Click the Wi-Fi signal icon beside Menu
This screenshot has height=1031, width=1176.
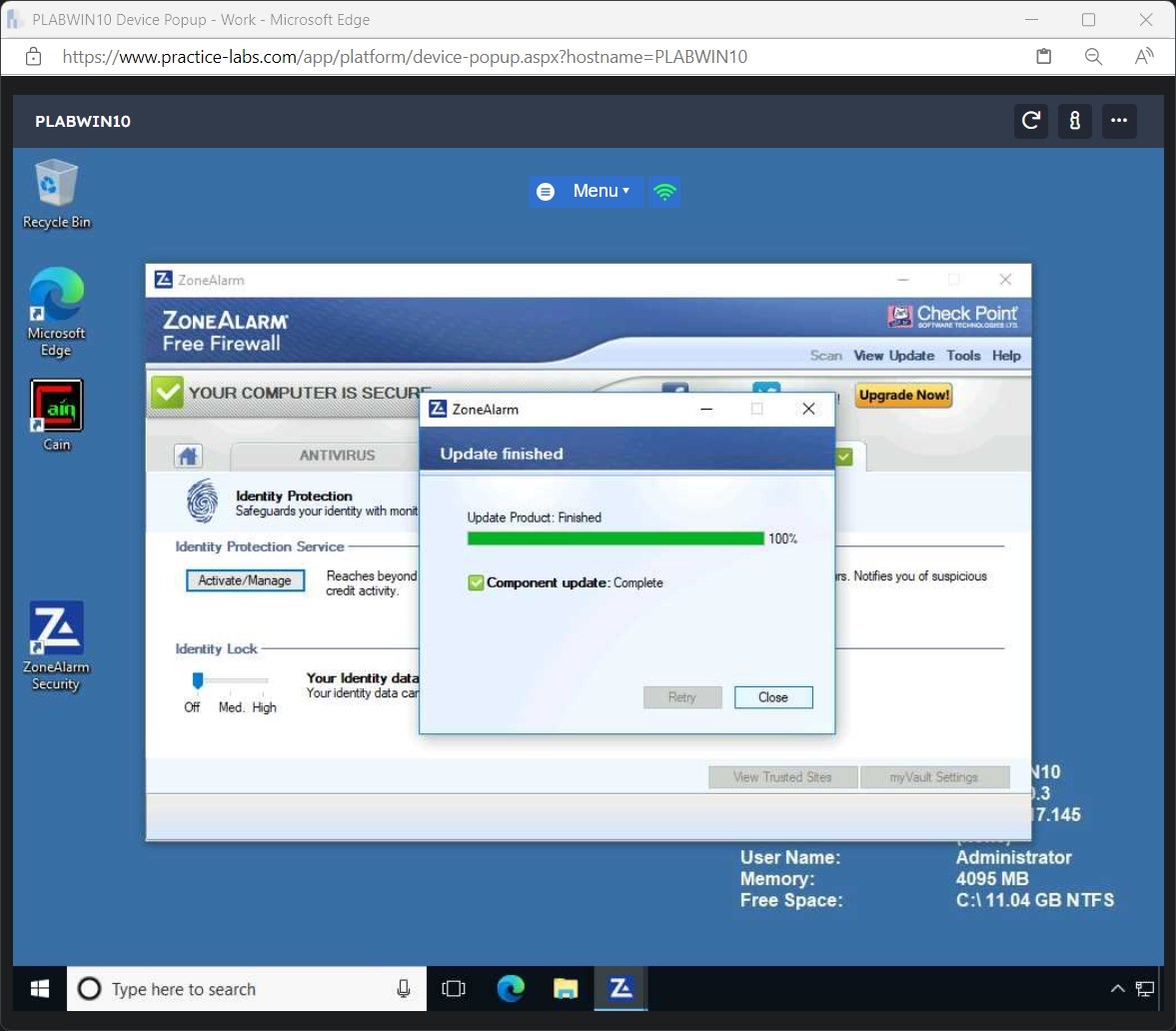coord(664,191)
